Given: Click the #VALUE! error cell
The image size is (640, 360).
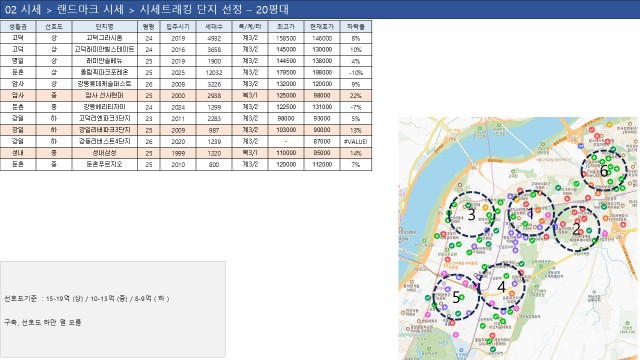Looking at the screenshot, I should click(356, 141).
